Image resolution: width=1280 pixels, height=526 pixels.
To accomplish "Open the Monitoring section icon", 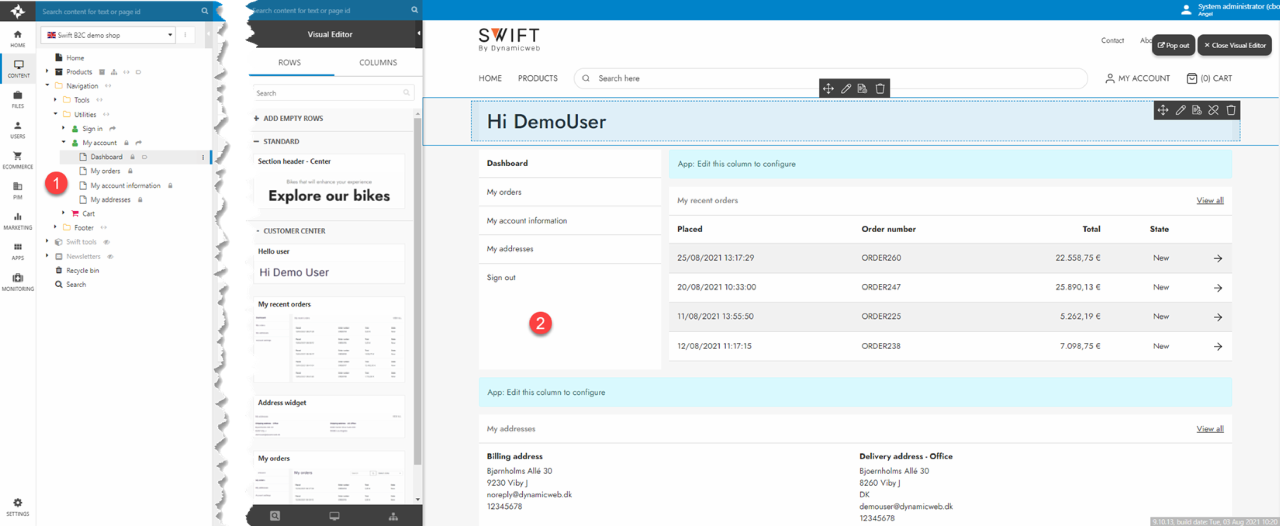I will [x=17, y=280].
